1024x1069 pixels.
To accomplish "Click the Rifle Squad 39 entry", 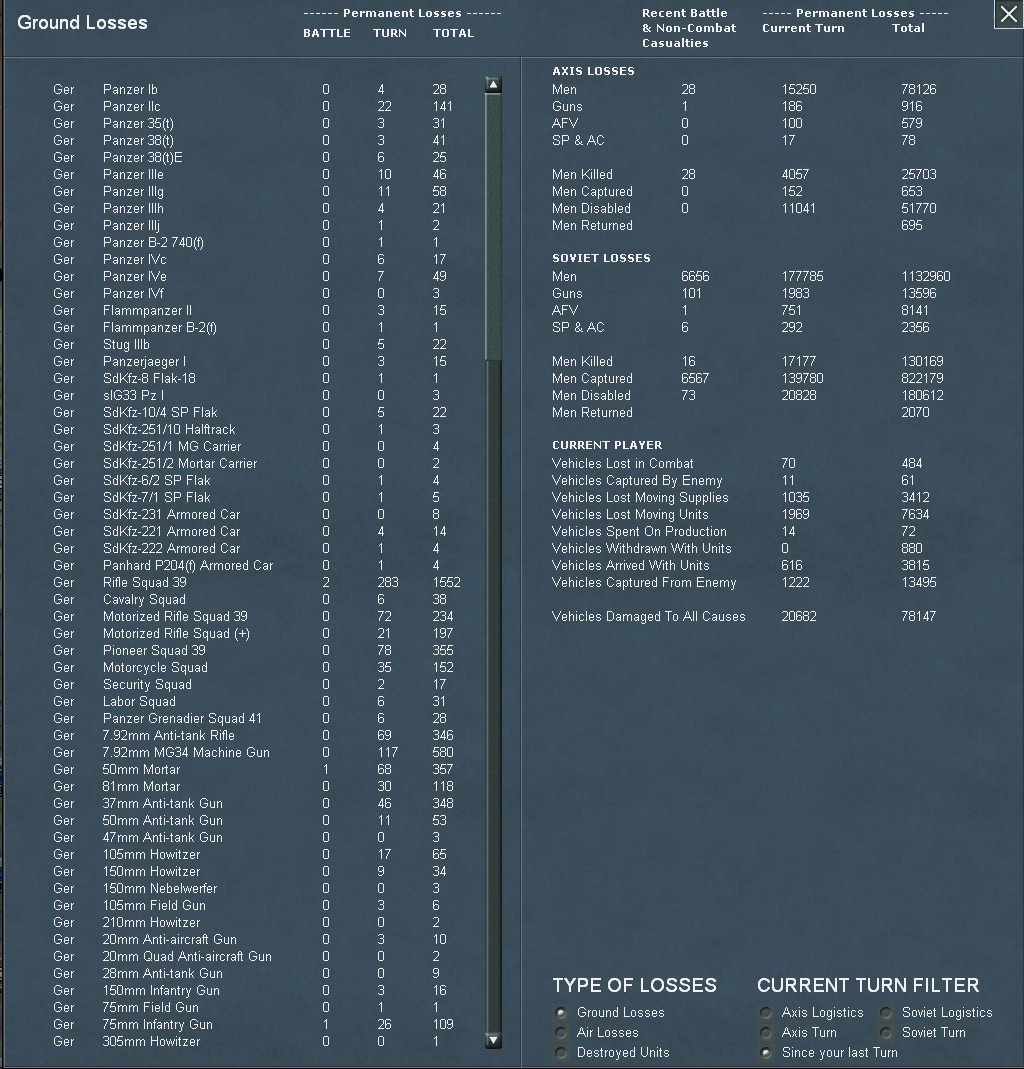I will coord(145,582).
